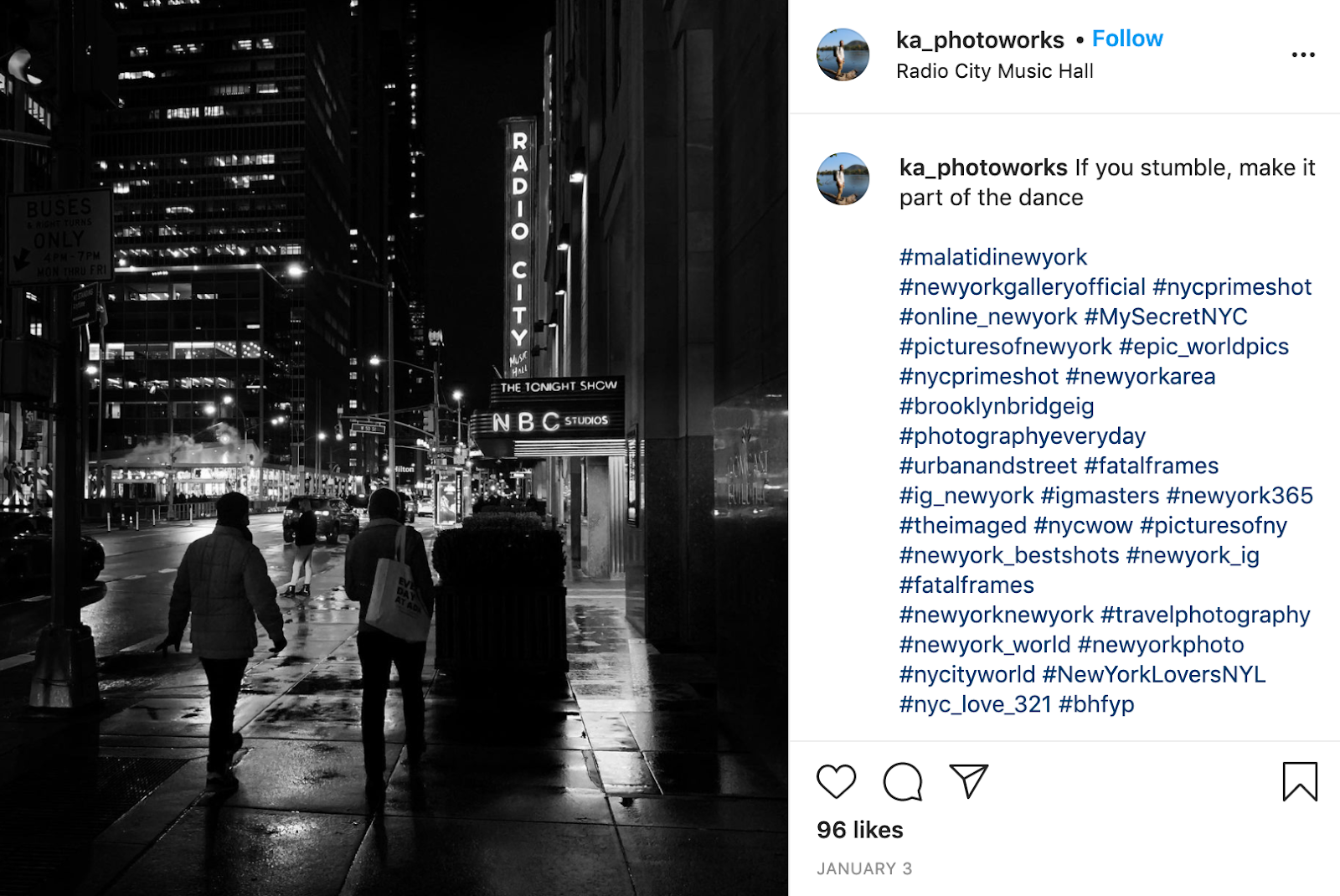Like the post with the heart icon
Screen dimensions: 1340x896
click(x=836, y=781)
